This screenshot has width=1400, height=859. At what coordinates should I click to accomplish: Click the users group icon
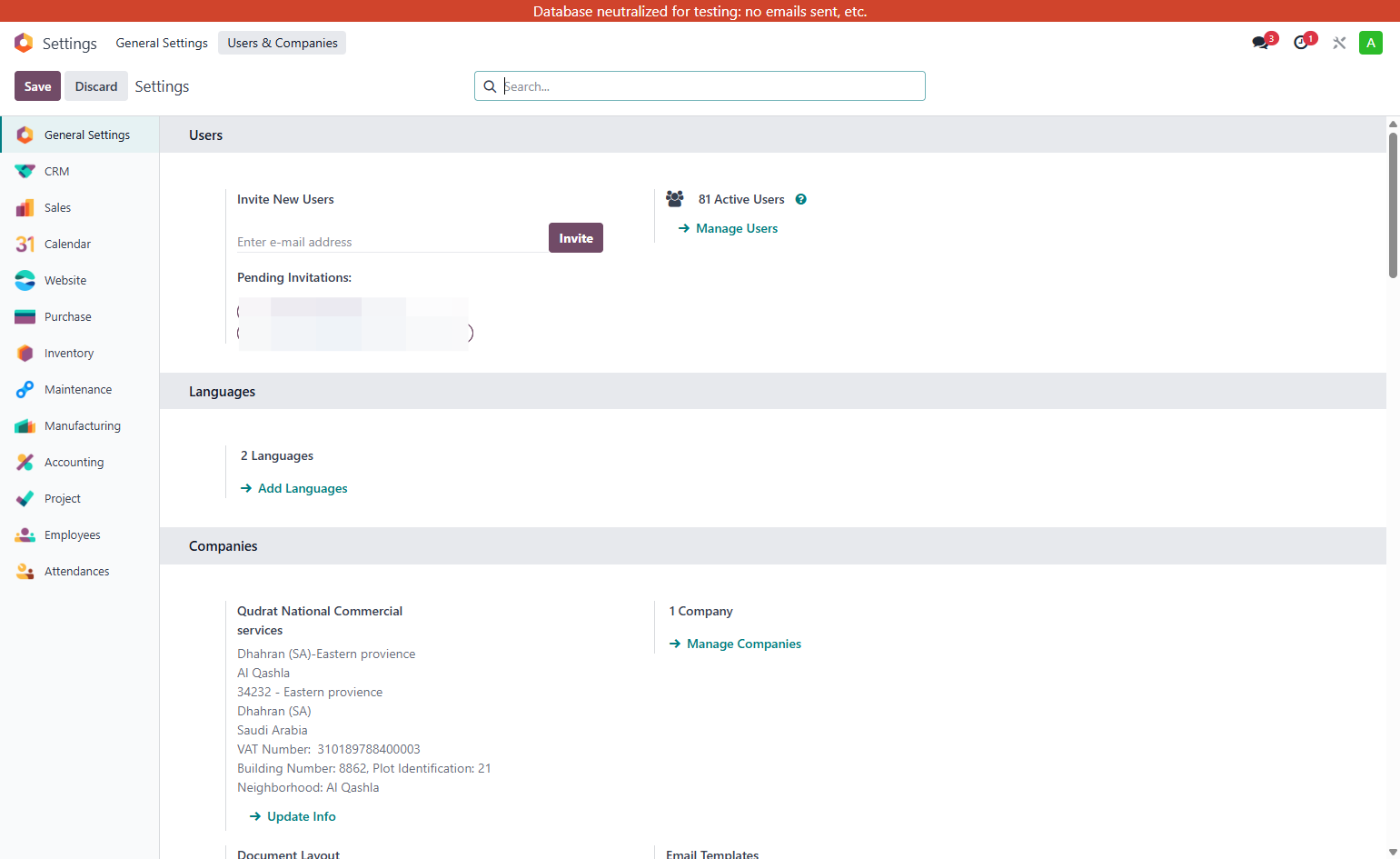point(674,198)
